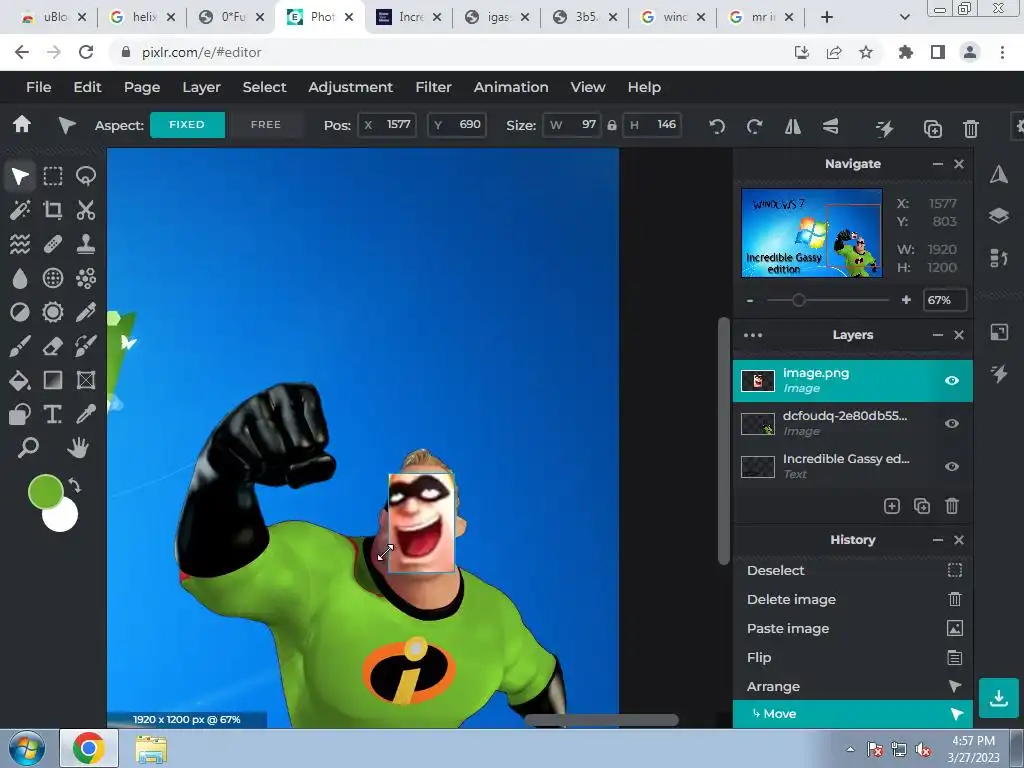Viewport: 1024px width, 768px height.
Task: Revert to Paste image history step
Action: (853, 628)
